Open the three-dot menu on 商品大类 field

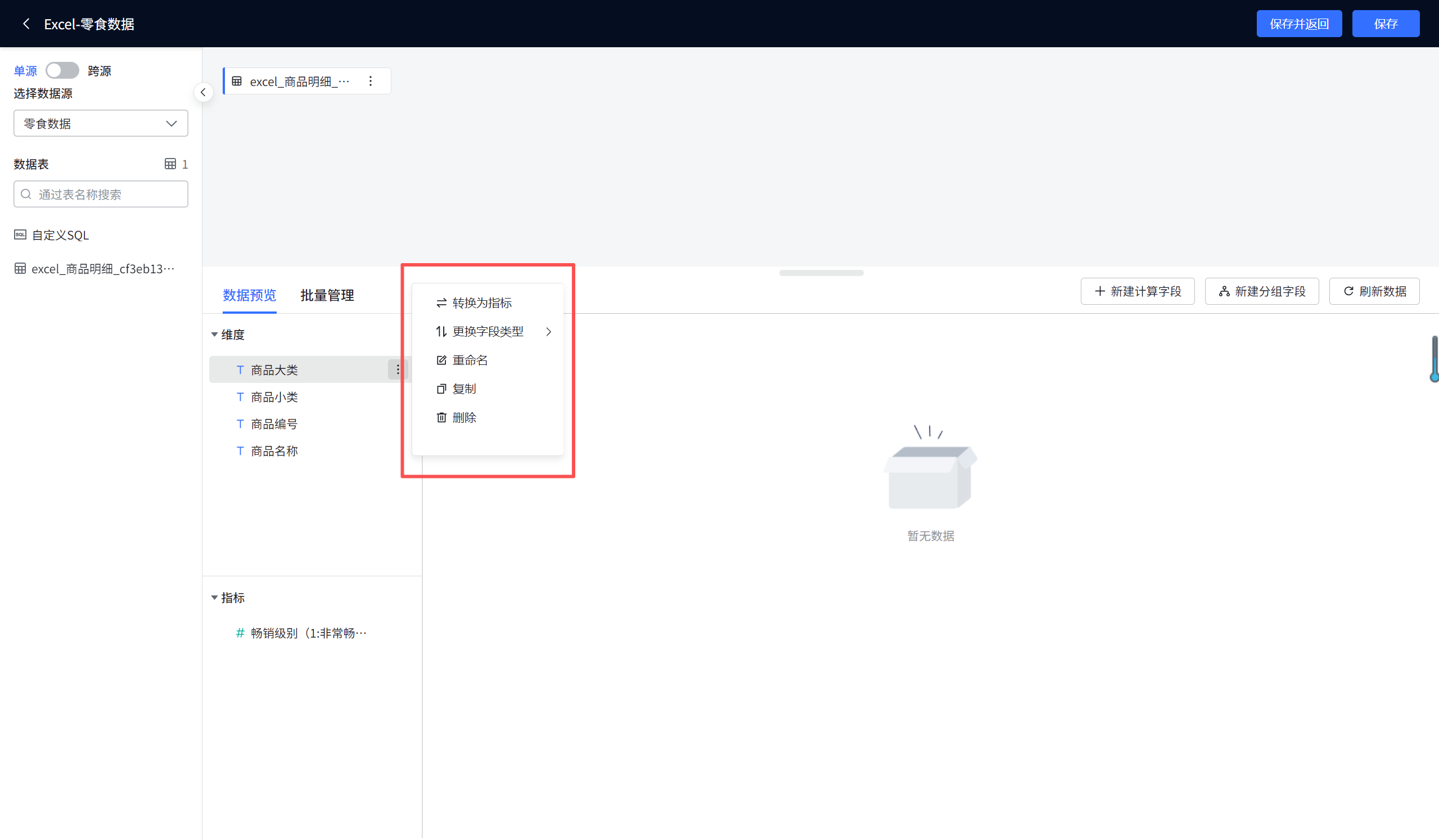pyautogui.click(x=398, y=369)
